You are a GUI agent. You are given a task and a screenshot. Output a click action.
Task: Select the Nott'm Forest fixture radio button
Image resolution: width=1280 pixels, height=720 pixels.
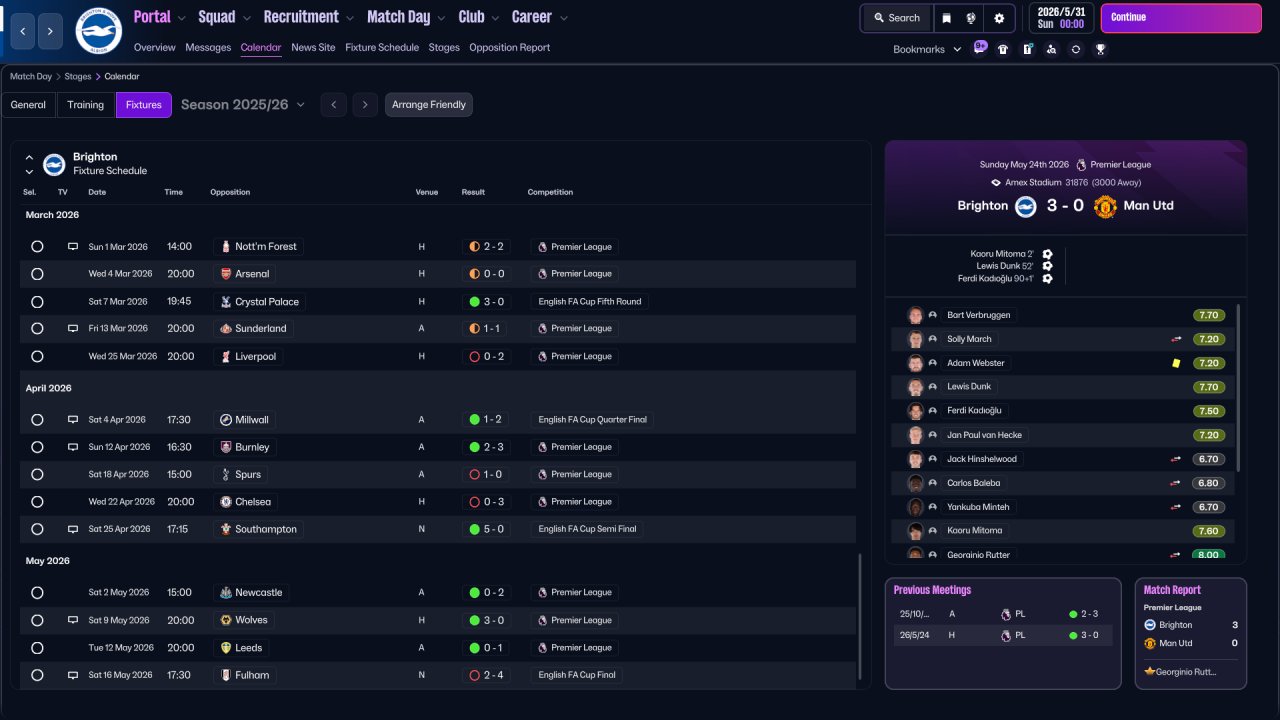(x=37, y=246)
